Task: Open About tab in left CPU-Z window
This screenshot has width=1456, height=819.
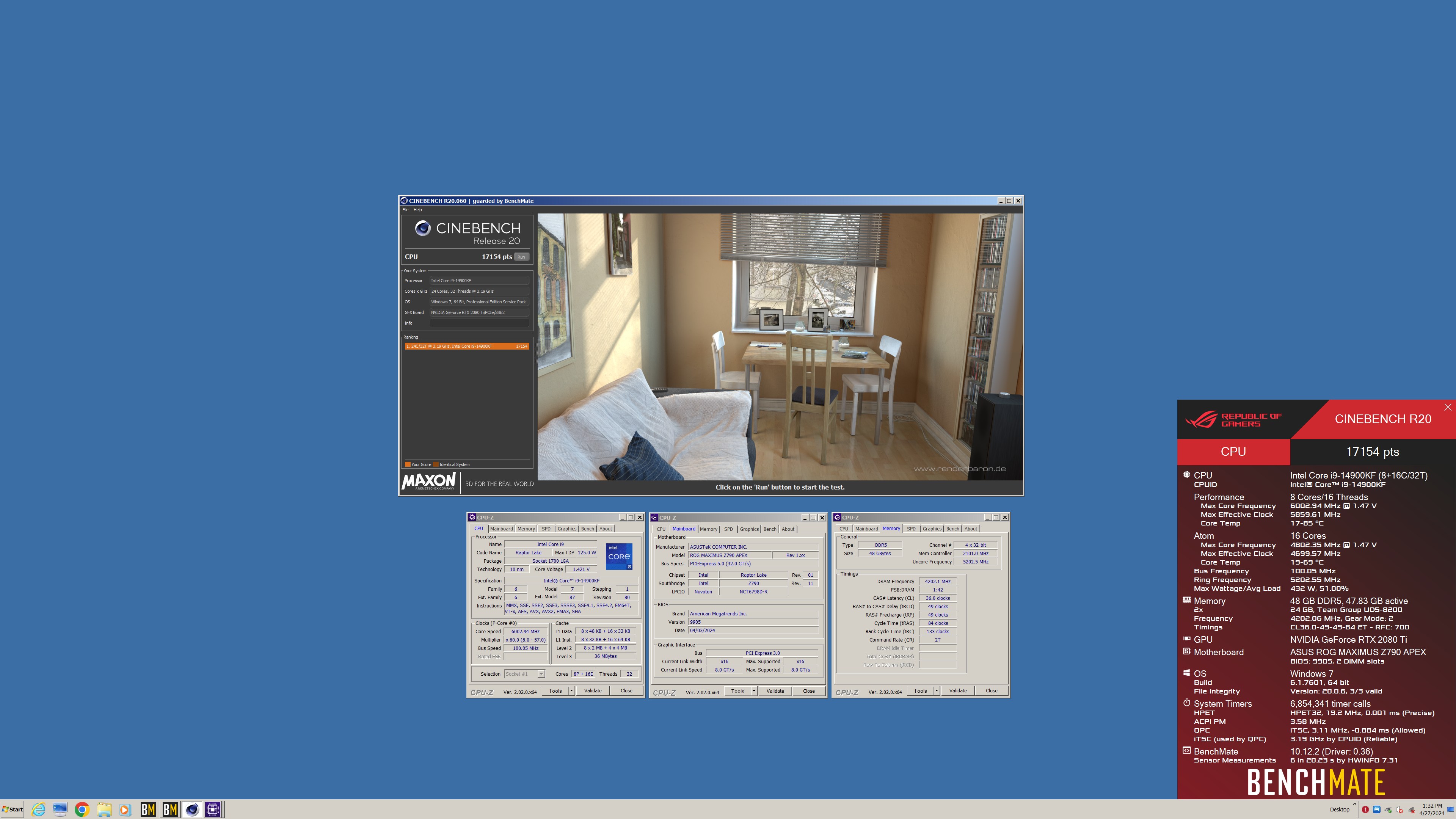Action: tap(606, 529)
